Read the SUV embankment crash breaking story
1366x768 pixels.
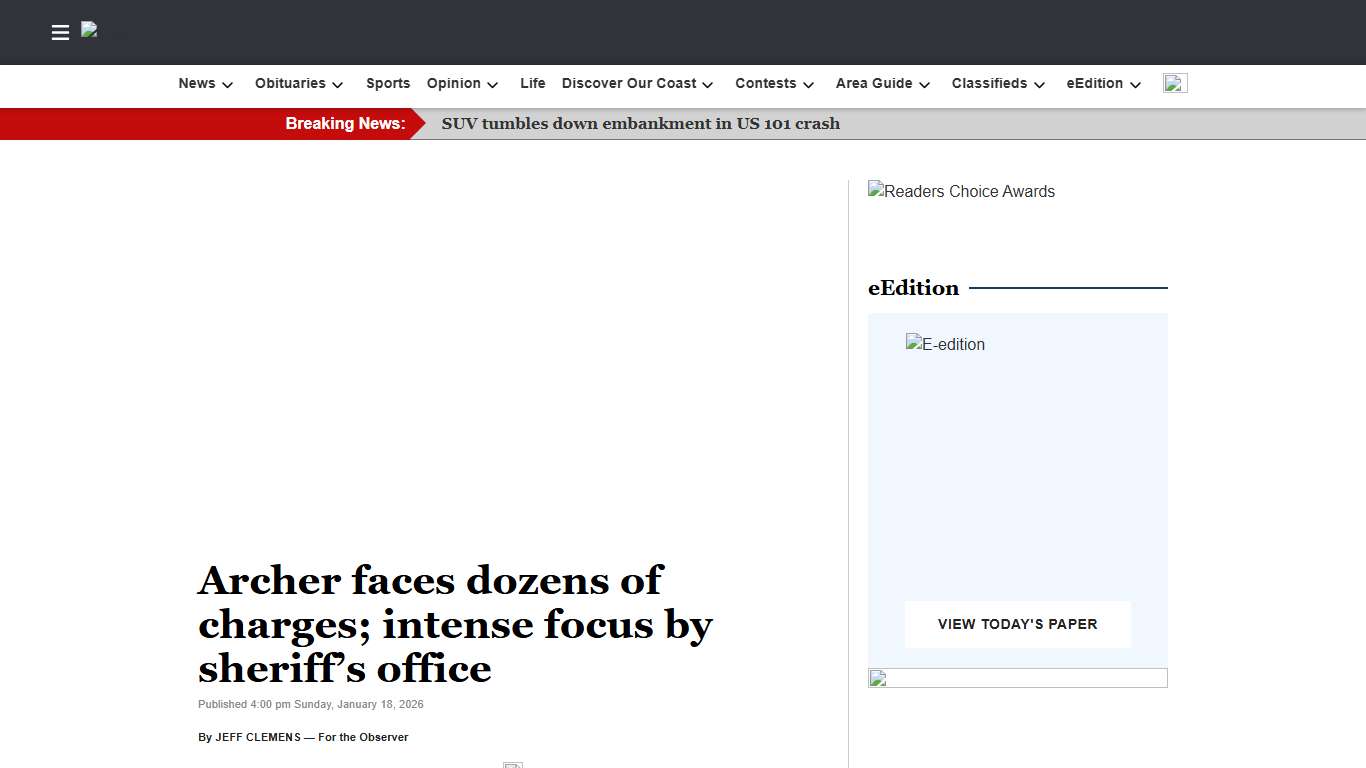tap(640, 124)
